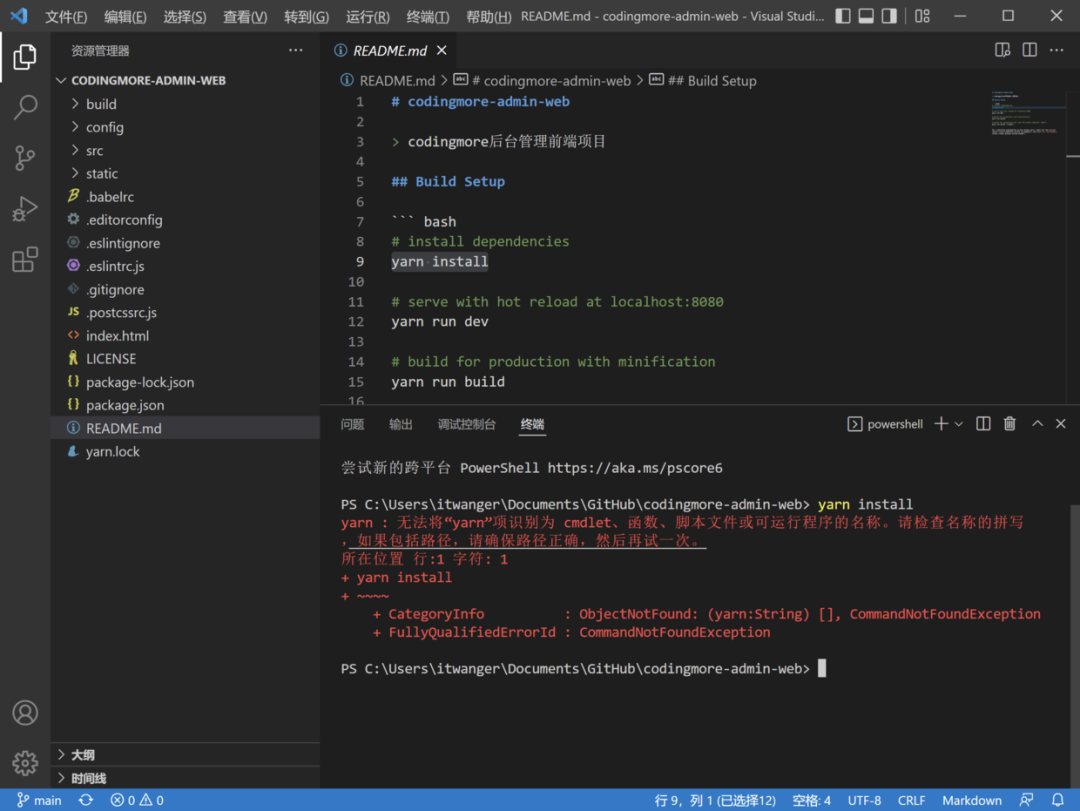The width and height of the screenshot is (1080, 811).
Task: Open Explorer more actions ellipsis
Action: [x=295, y=50]
